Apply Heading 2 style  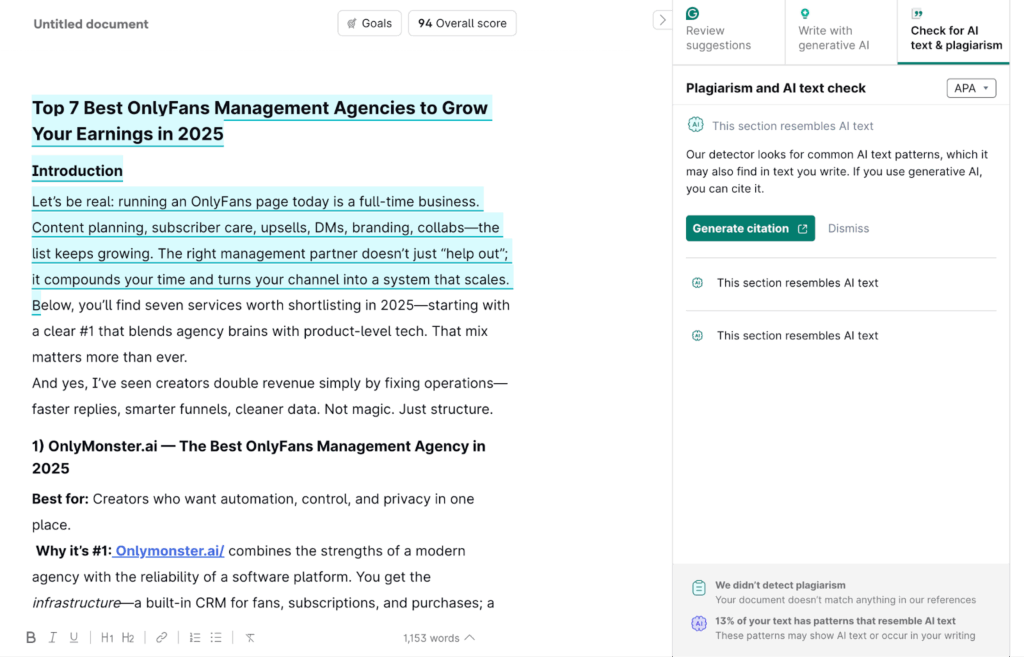tap(128, 637)
